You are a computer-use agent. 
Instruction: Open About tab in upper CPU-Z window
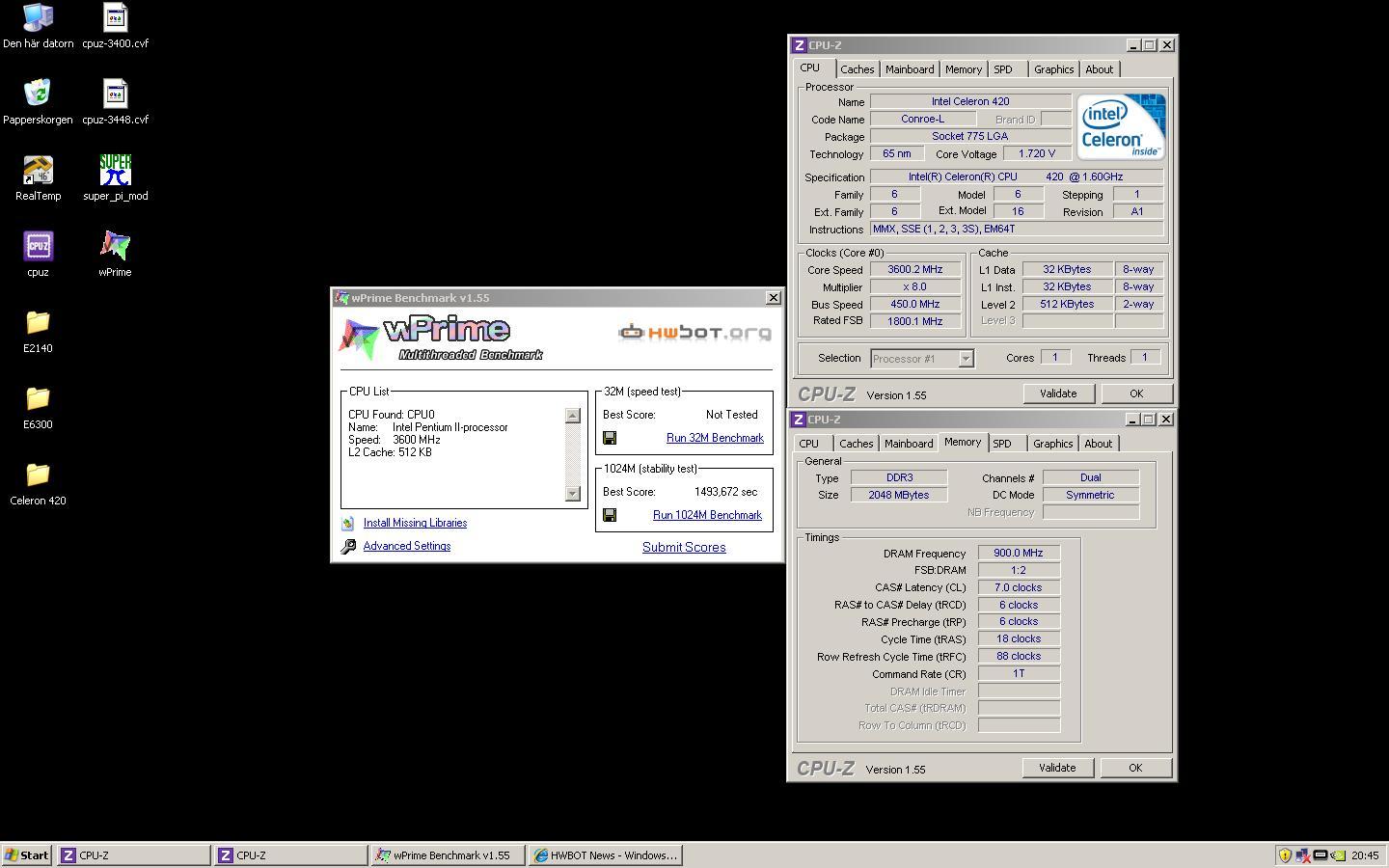click(x=1099, y=69)
